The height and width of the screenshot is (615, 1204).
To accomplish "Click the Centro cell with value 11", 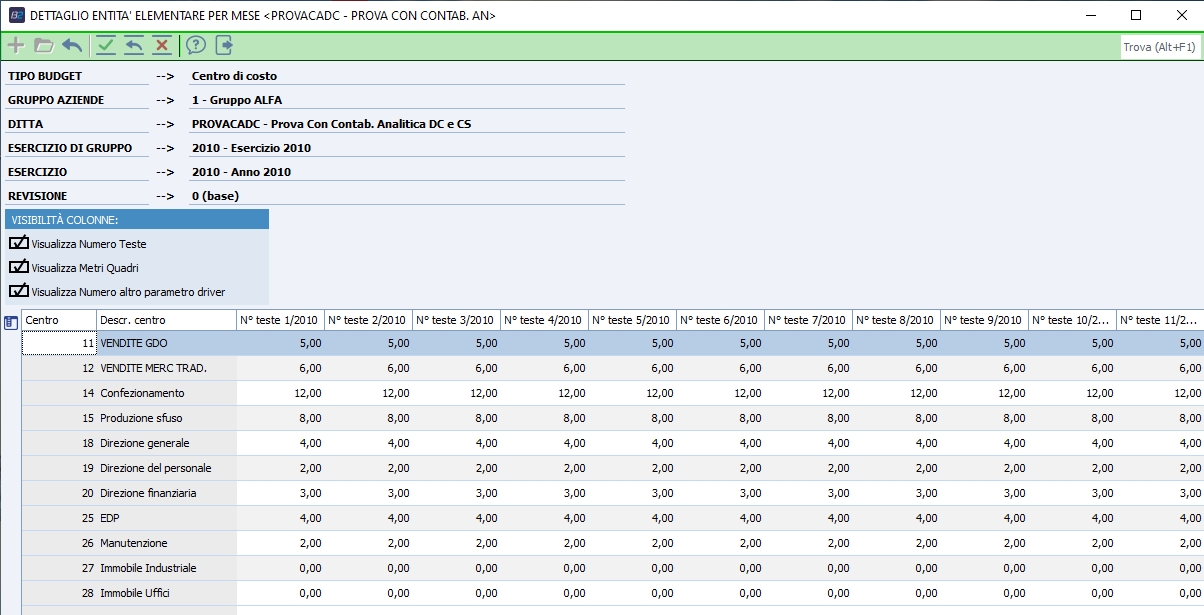I will (59, 343).
